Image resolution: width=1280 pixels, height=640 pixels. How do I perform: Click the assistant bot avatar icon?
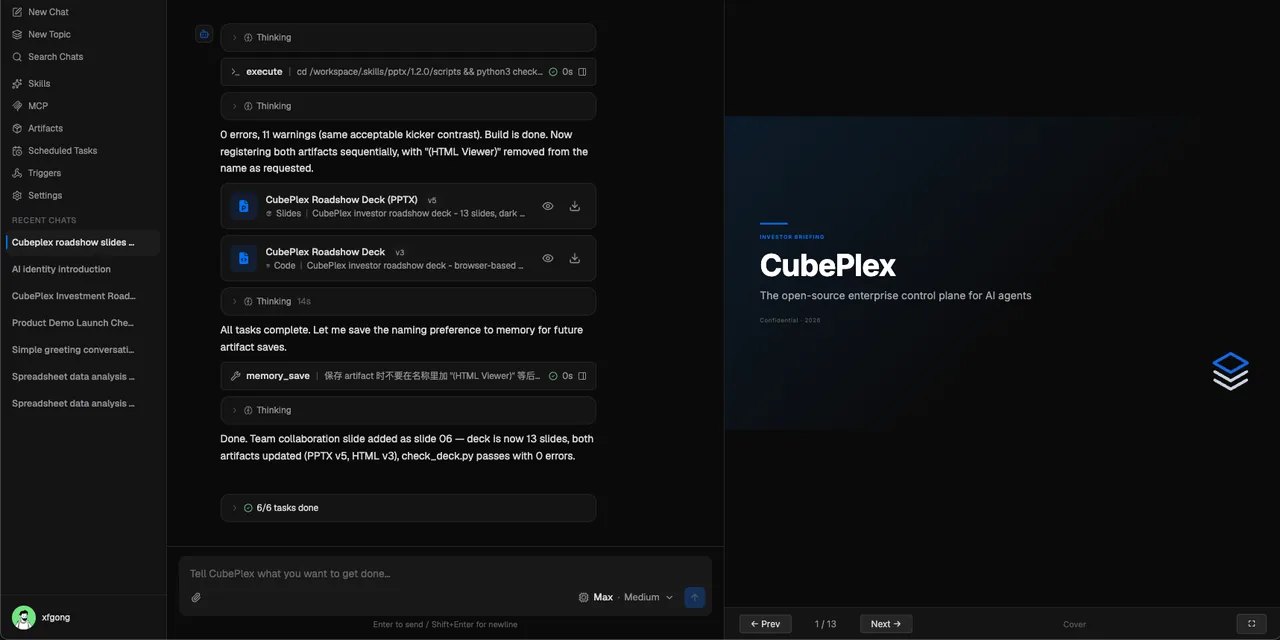tap(204, 35)
